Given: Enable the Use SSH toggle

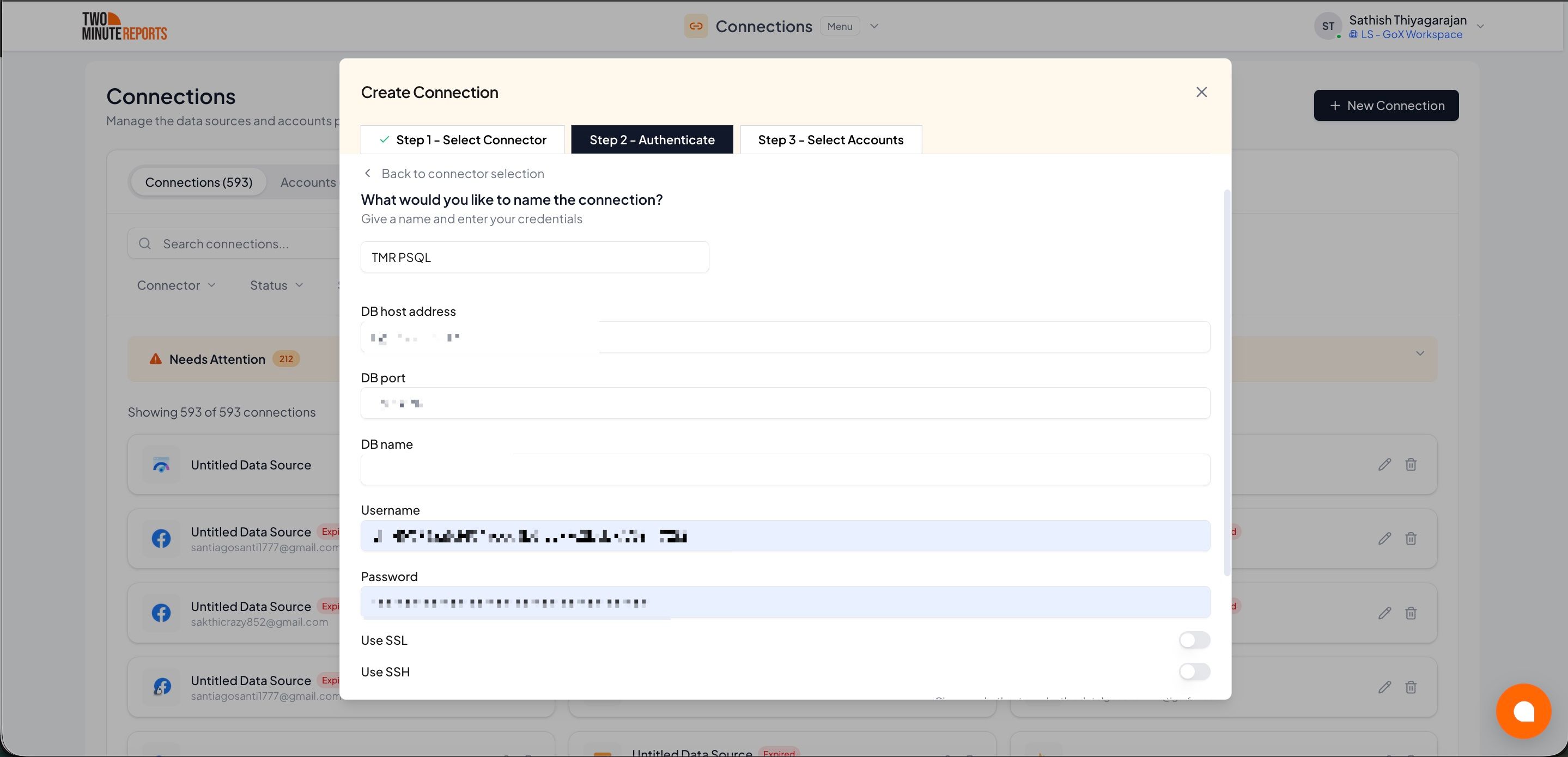Looking at the screenshot, I should tap(1194, 672).
